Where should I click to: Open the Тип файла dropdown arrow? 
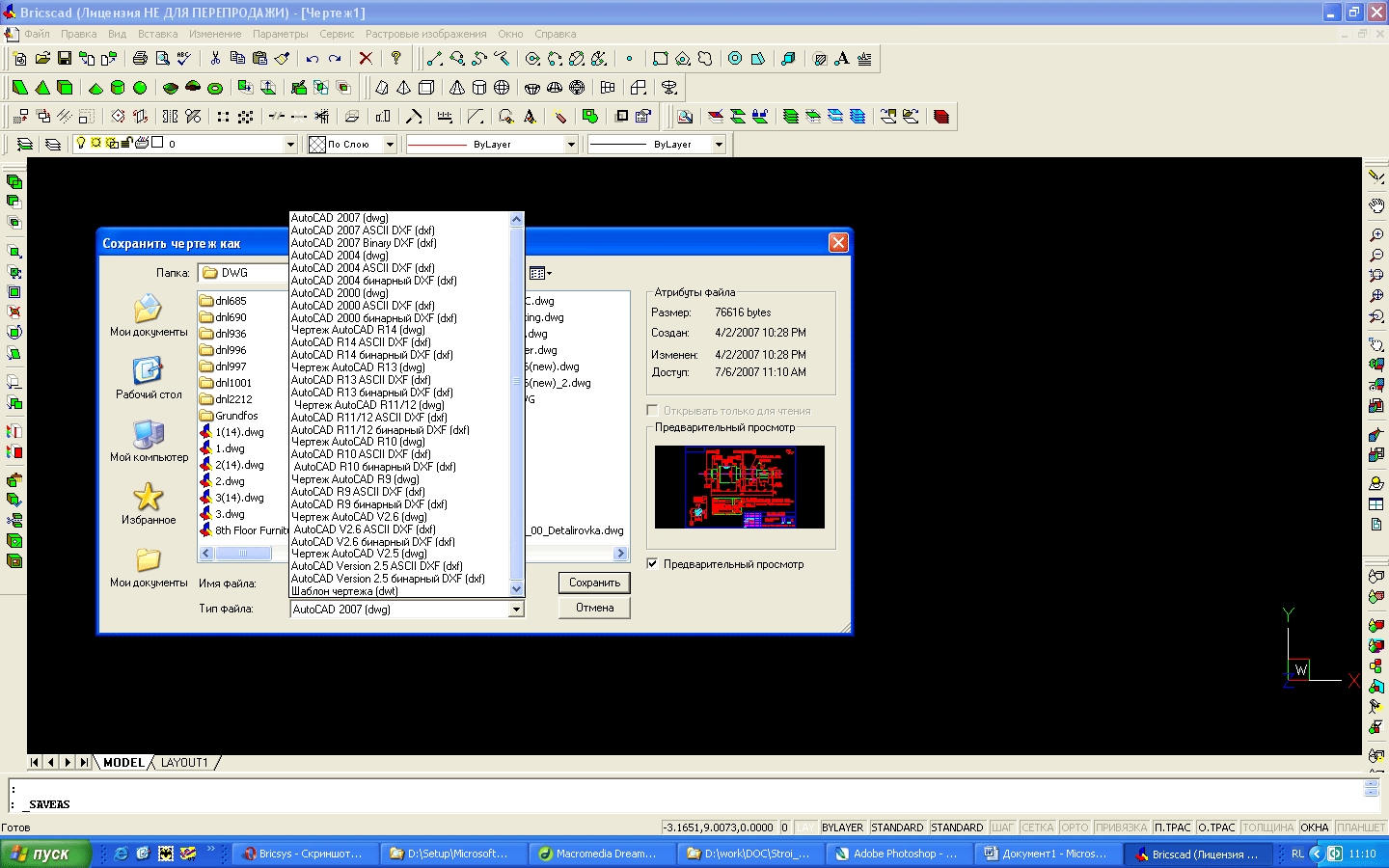click(x=516, y=610)
